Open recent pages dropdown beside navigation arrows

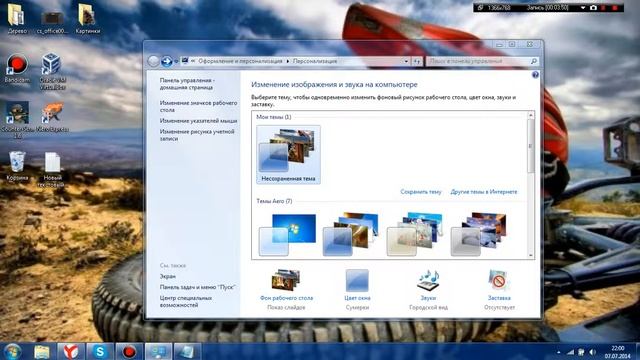tap(176, 62)
